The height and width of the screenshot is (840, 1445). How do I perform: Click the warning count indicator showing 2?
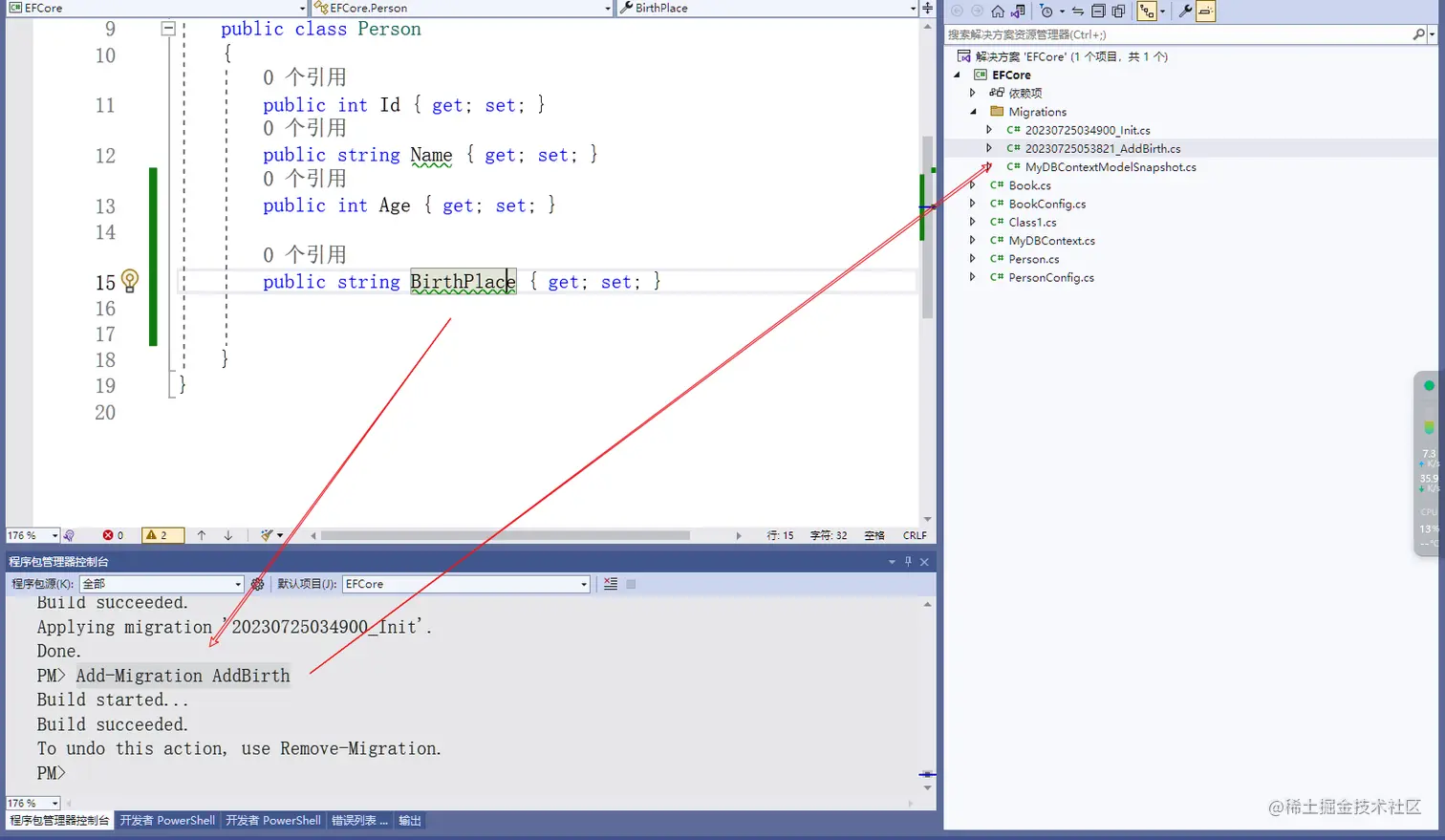click(x=162, y=535)
